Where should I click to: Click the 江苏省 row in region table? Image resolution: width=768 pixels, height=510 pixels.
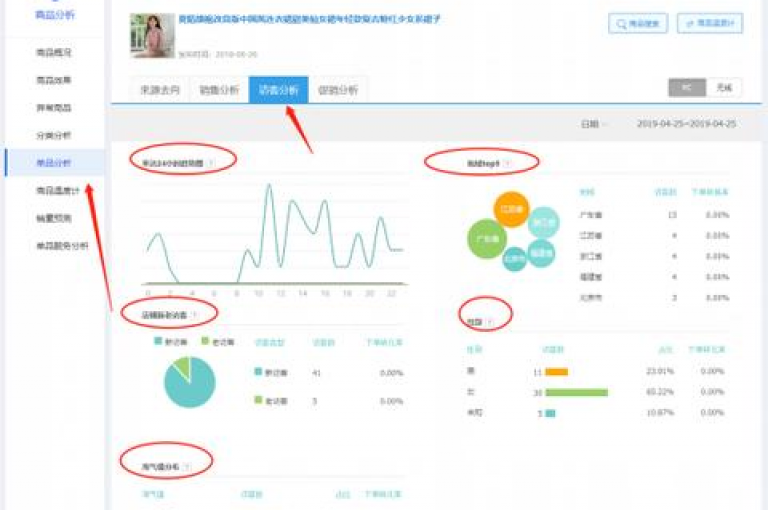(654, 235)
